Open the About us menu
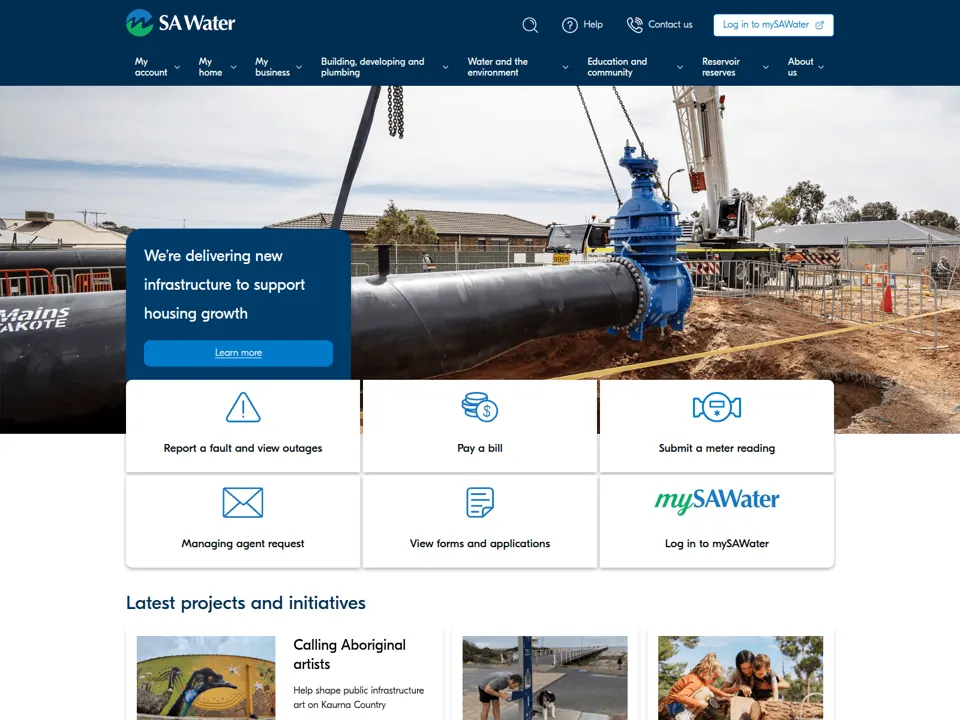Screen dimensions: 960x720 coord(800,67)
